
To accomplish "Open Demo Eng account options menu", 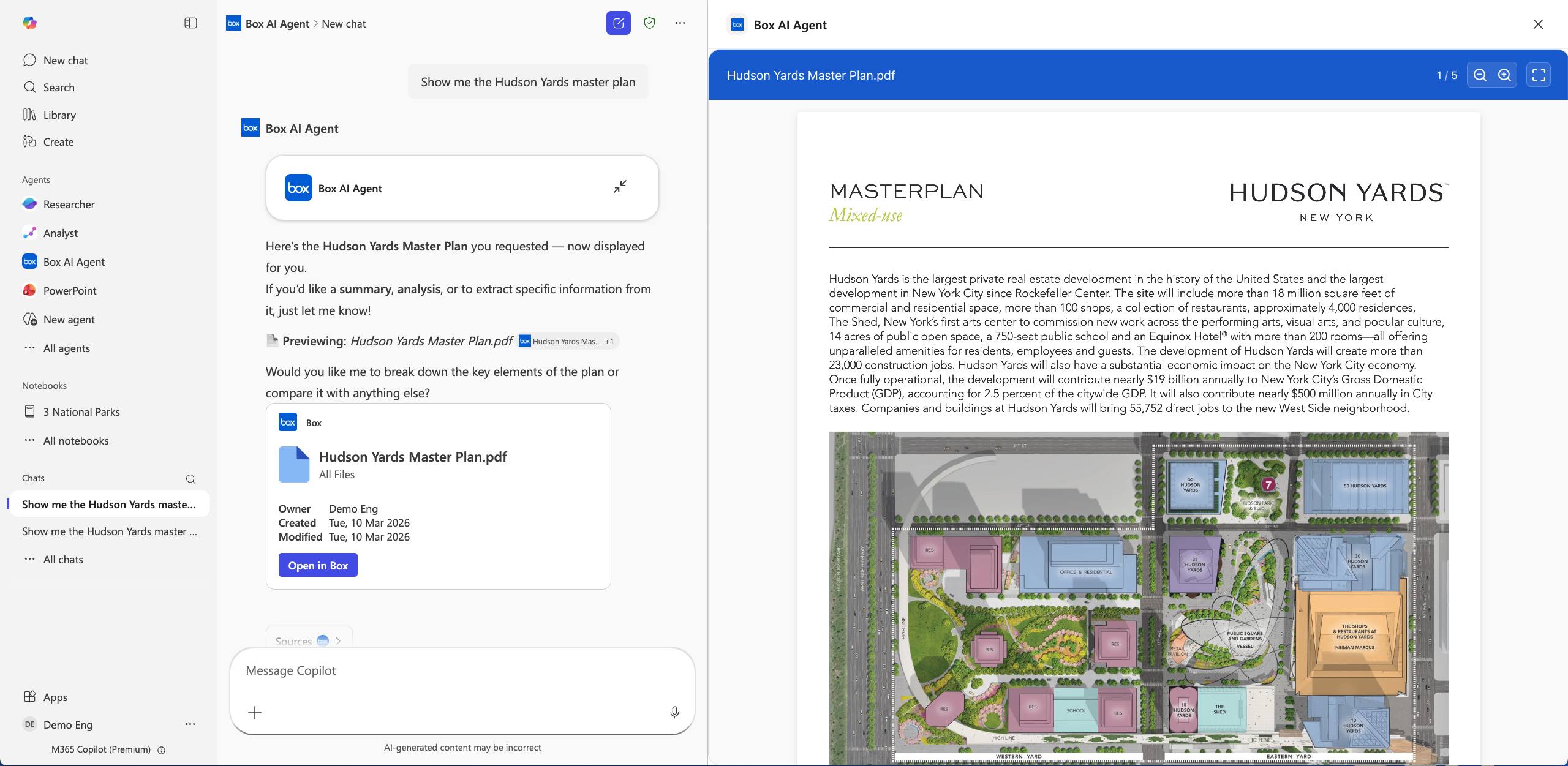I will pyautogui.click(x=190, y=724).
